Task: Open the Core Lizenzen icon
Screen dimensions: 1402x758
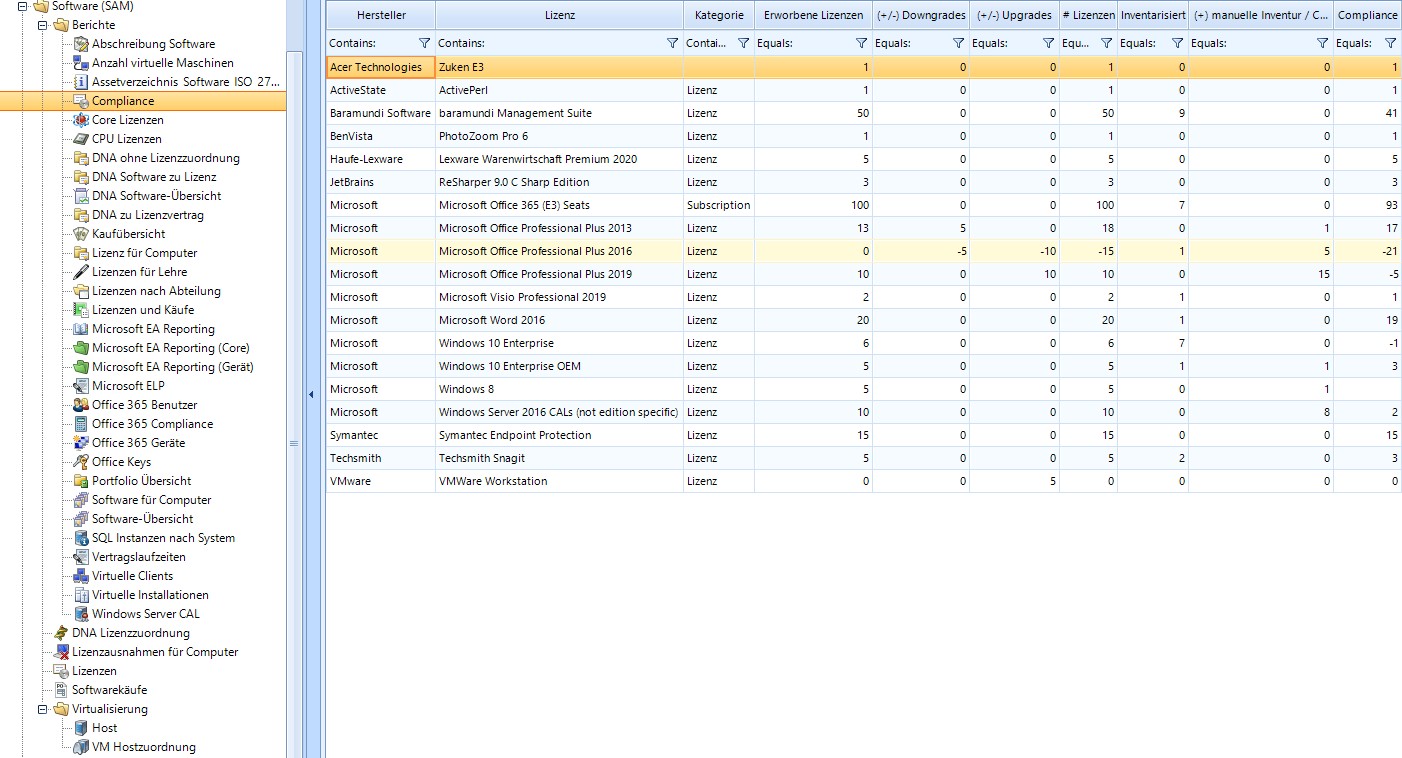Action: [81, 120]
